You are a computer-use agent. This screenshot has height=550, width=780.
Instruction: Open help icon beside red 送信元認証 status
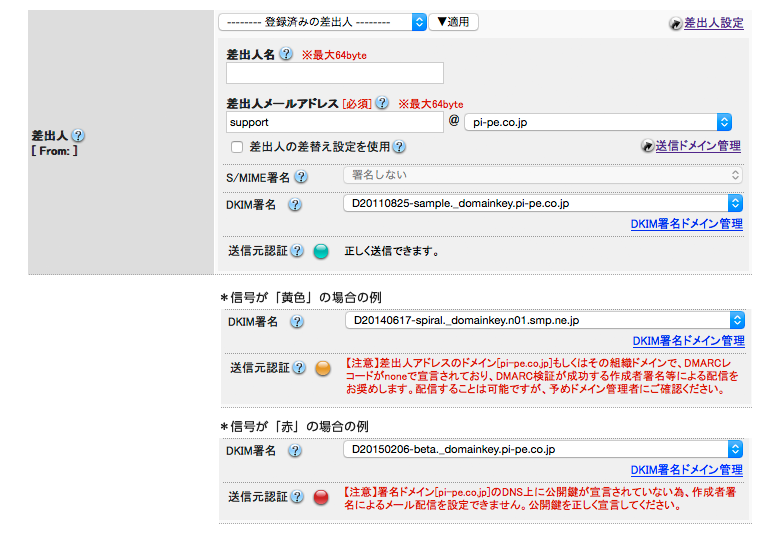click(x=297, y=496)
